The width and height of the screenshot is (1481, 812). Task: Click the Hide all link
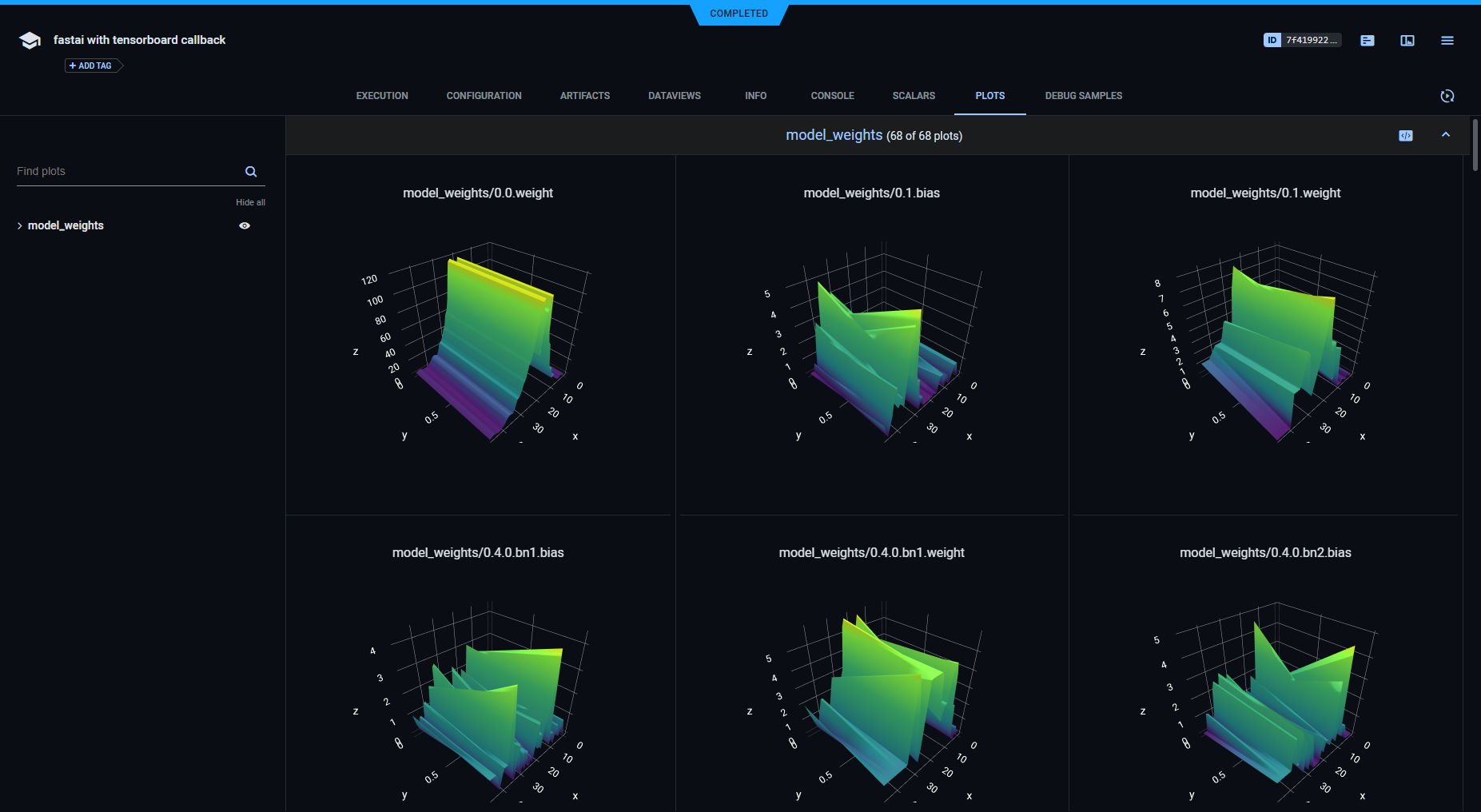pyautogui.click(x=250, y=203)
